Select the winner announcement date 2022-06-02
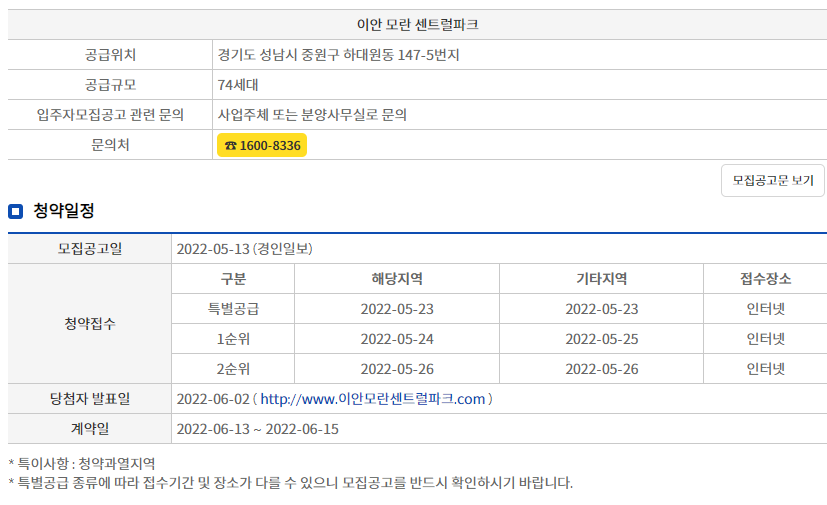Screen dimensions: 827x505 (x=213, y=399)
